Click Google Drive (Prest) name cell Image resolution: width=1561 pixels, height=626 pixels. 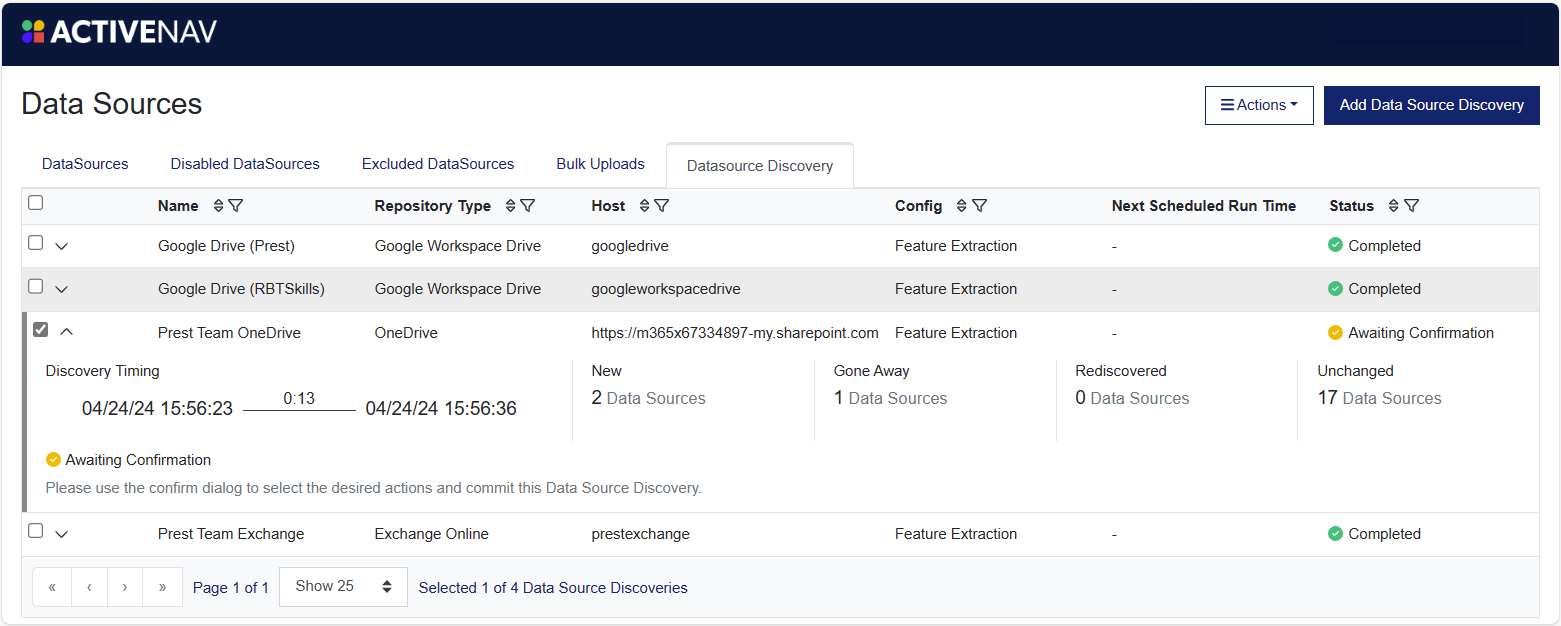pos(226,246)
